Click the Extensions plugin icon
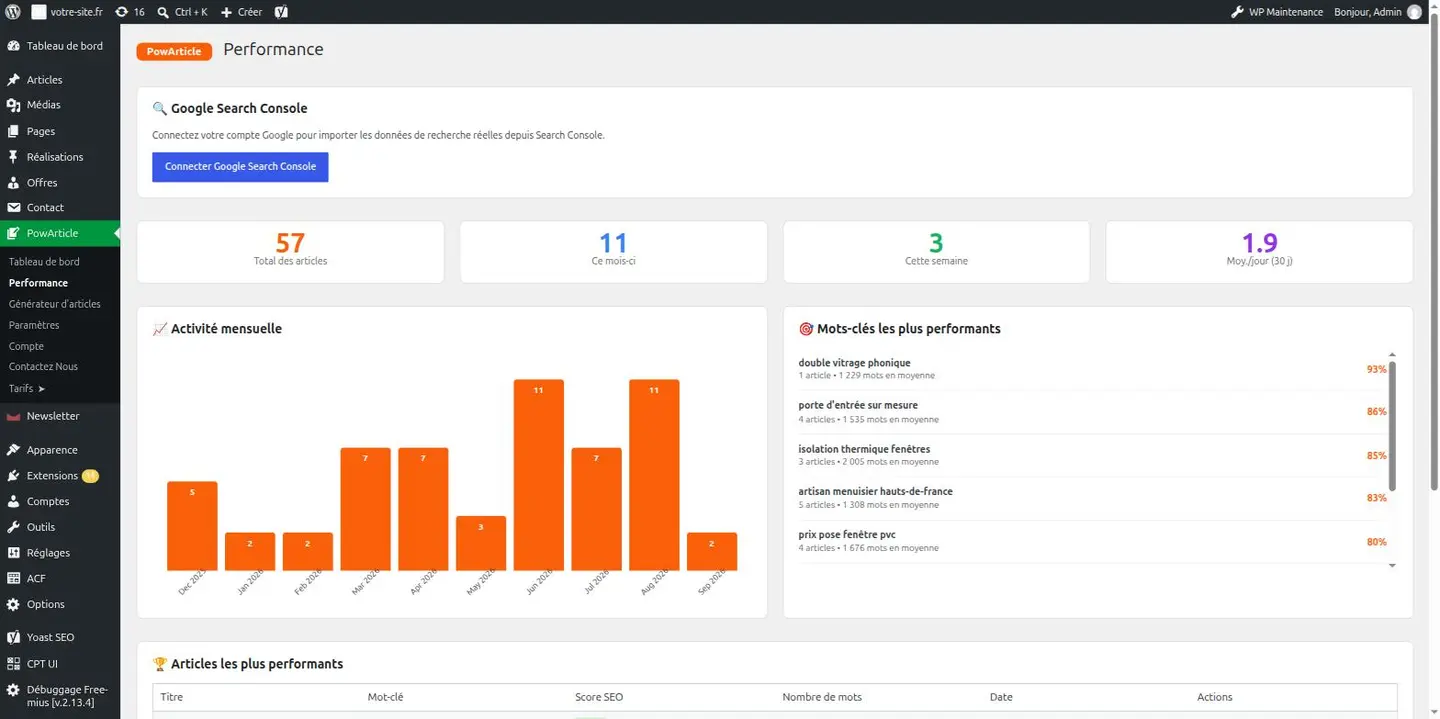Image resolution: width=1440 pixels, height=719 pixels. (13, 476)
